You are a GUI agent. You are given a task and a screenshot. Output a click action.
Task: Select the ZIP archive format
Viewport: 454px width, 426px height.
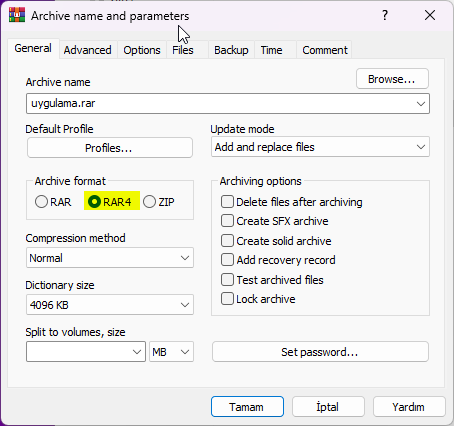tap(149, 202)
